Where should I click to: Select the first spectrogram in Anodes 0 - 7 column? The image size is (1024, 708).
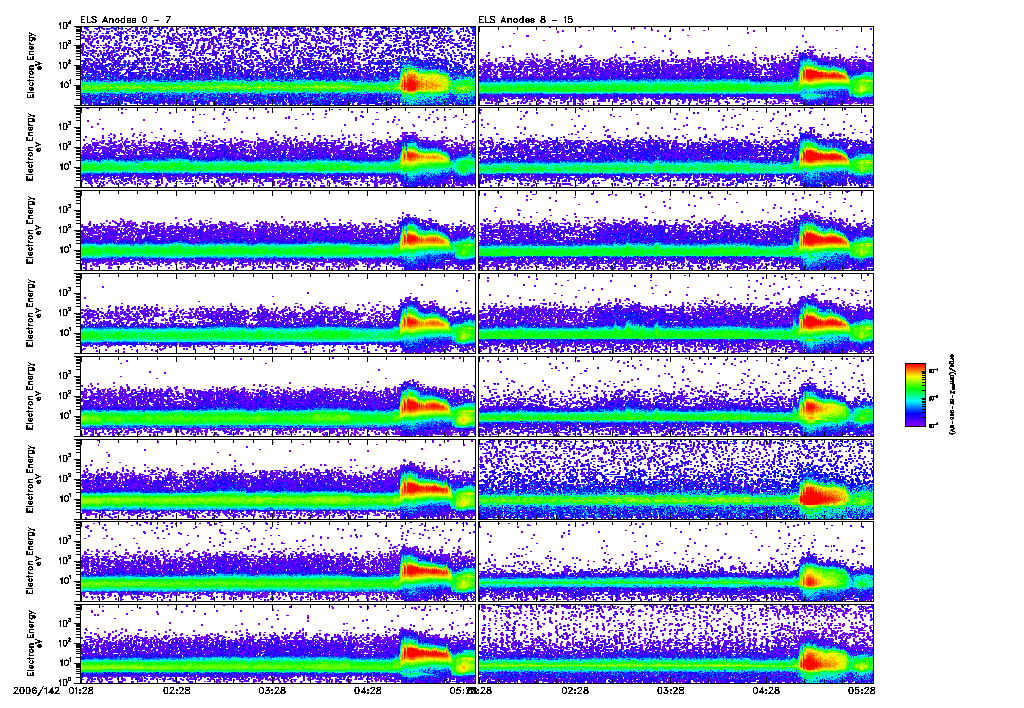[278, 66]
